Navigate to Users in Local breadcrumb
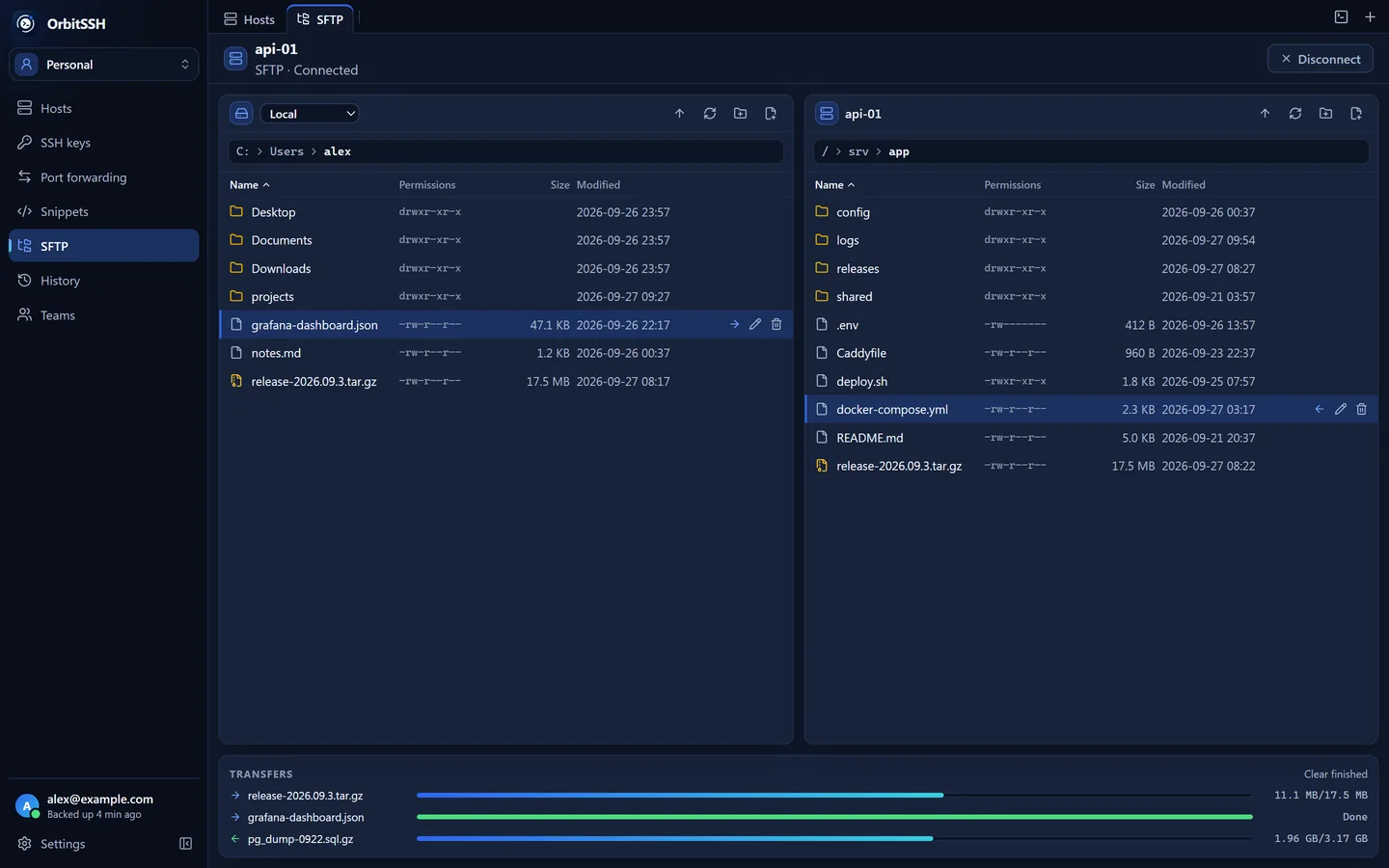This screenshot has width=1389, height=868. pos(286,151)
